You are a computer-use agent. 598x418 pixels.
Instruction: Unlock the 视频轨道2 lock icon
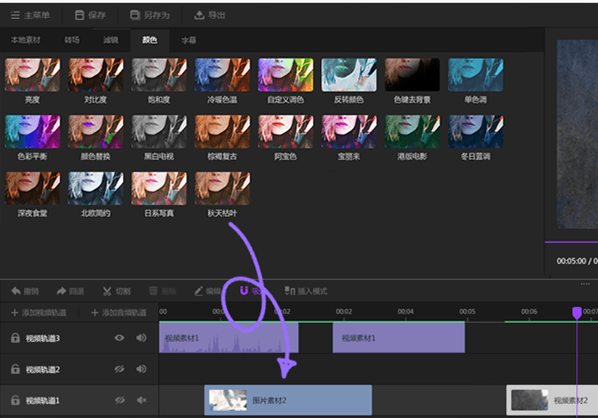pos(15,369)
